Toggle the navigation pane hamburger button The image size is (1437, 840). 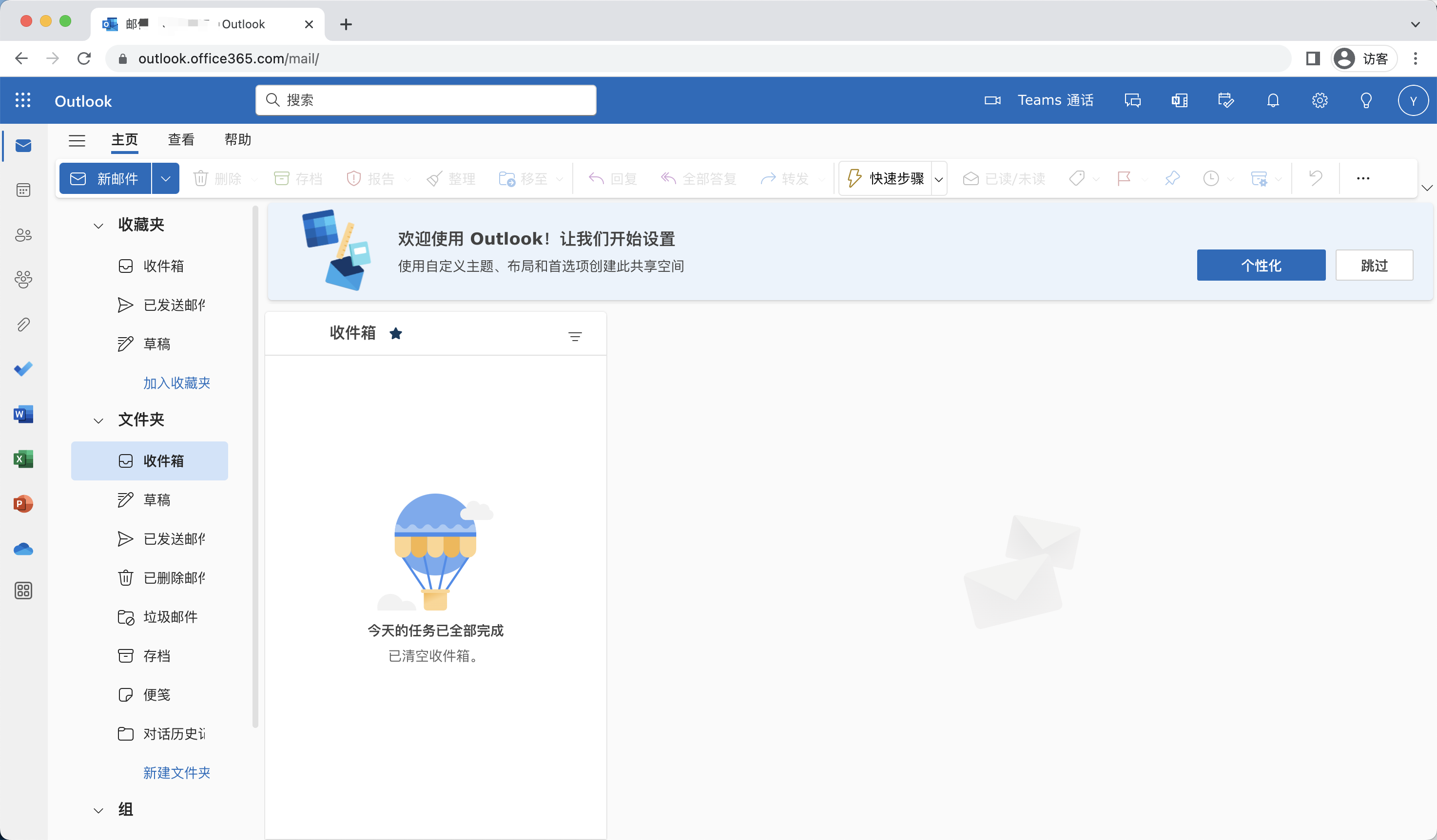click(x=77, y=140)
